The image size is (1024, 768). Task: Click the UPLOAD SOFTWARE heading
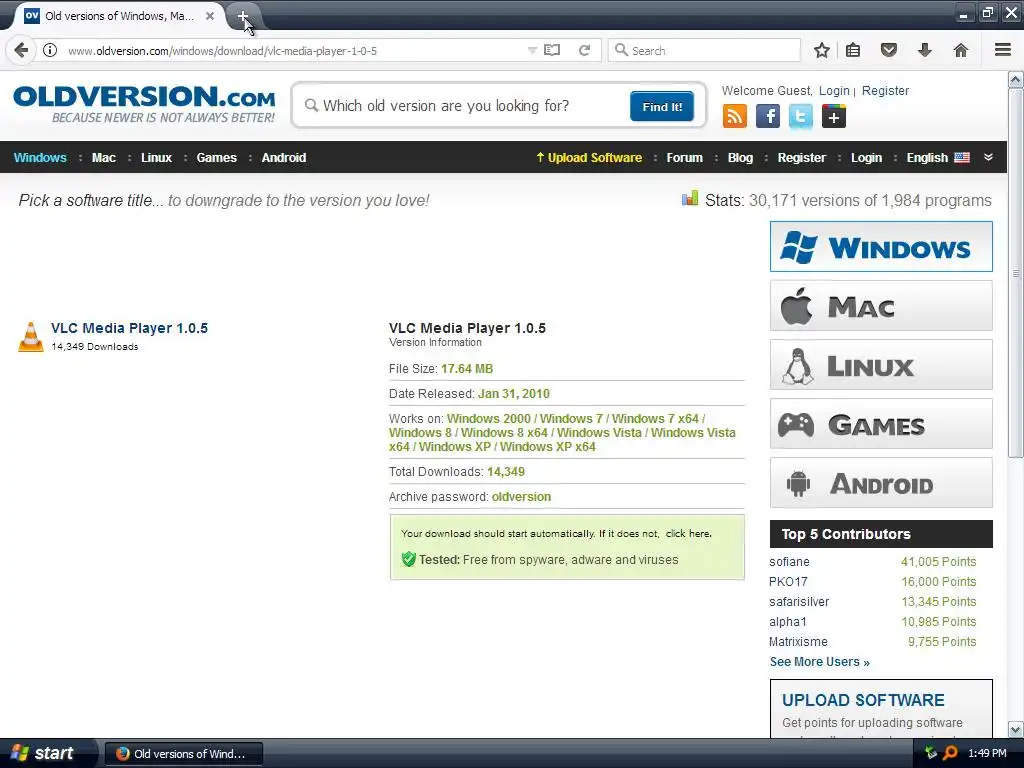coord(863,700)
